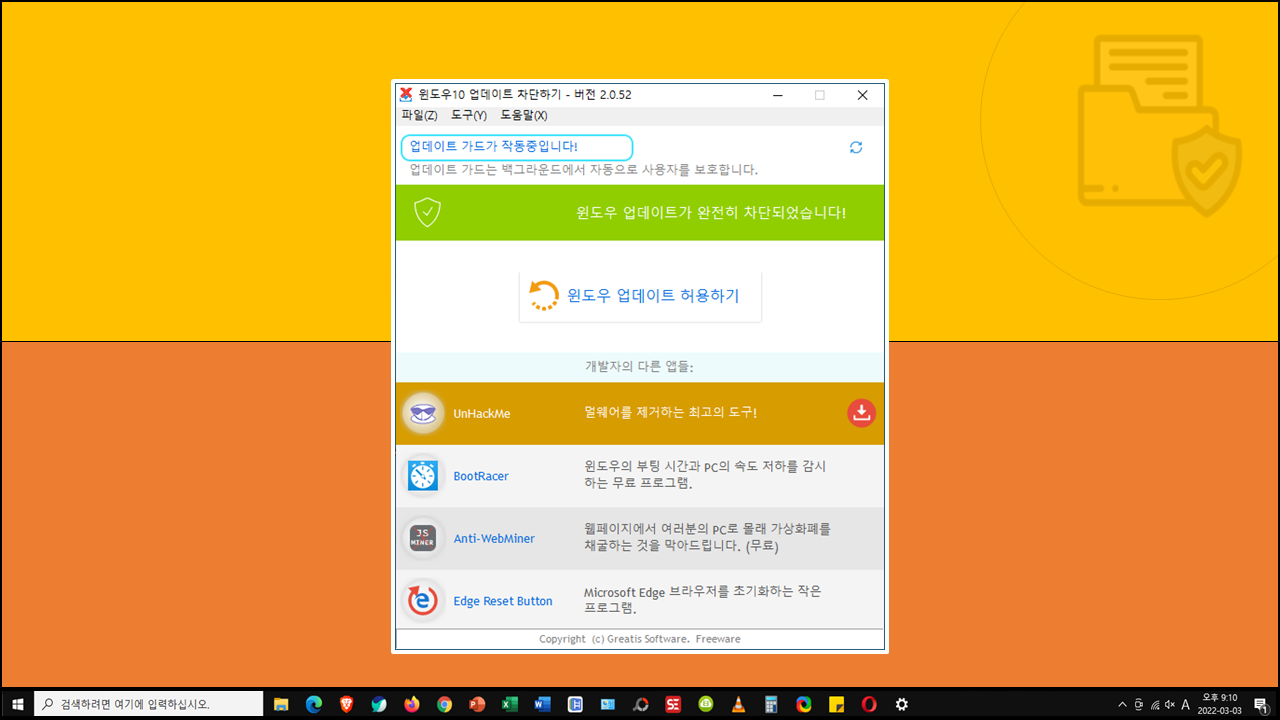
Task: Open the Edge Reset Button link
Action: (503, 601)
